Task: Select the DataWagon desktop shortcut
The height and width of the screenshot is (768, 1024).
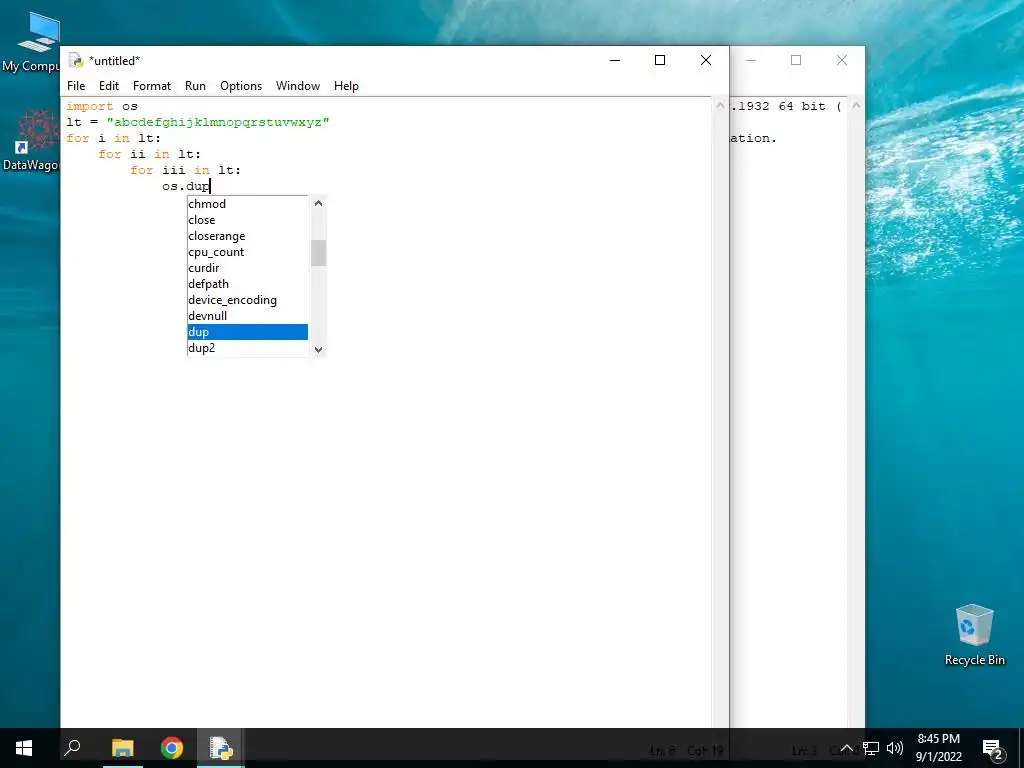Action: [31, 140]
